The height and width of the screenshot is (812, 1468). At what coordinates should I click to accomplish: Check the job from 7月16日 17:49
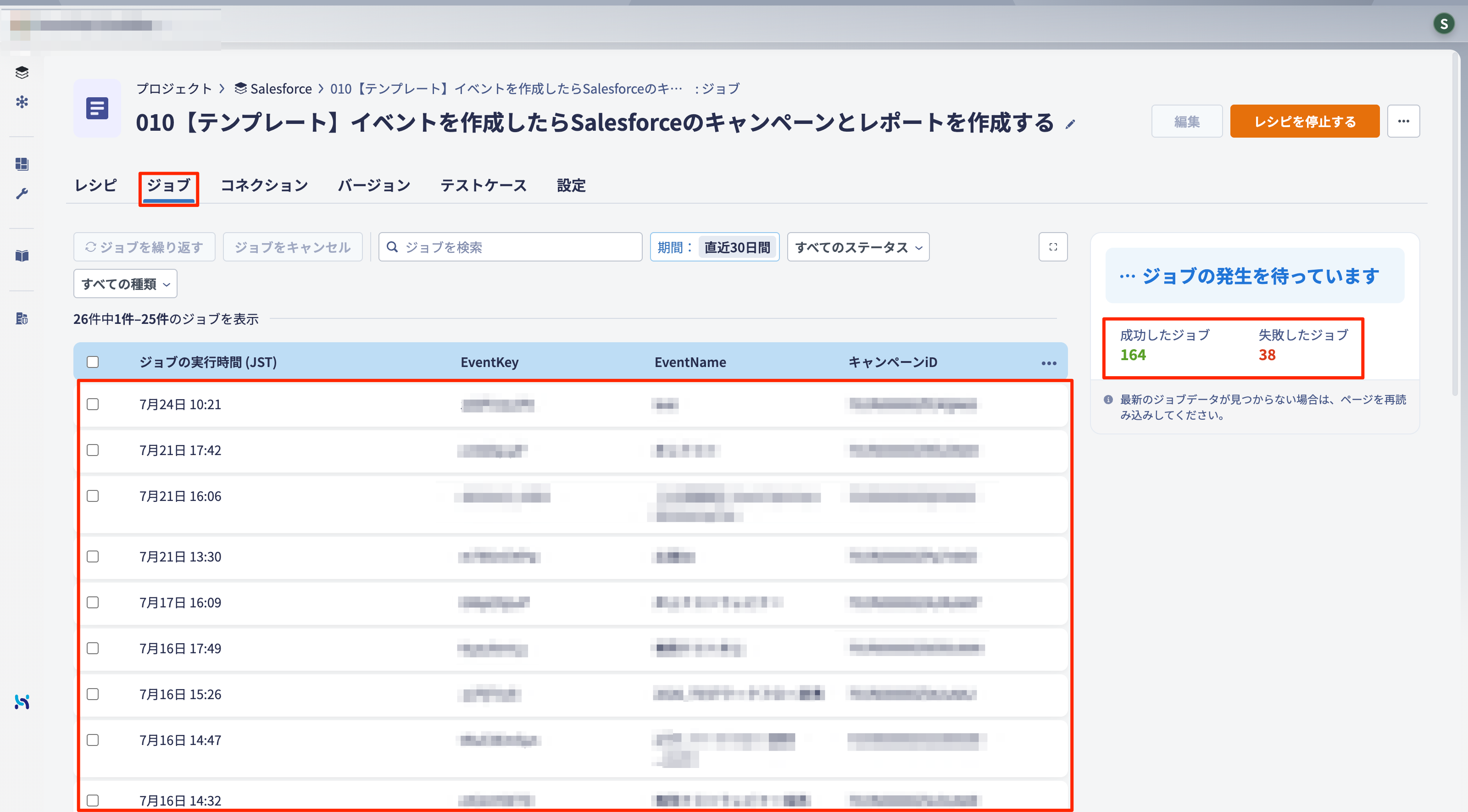pos(92,648)
